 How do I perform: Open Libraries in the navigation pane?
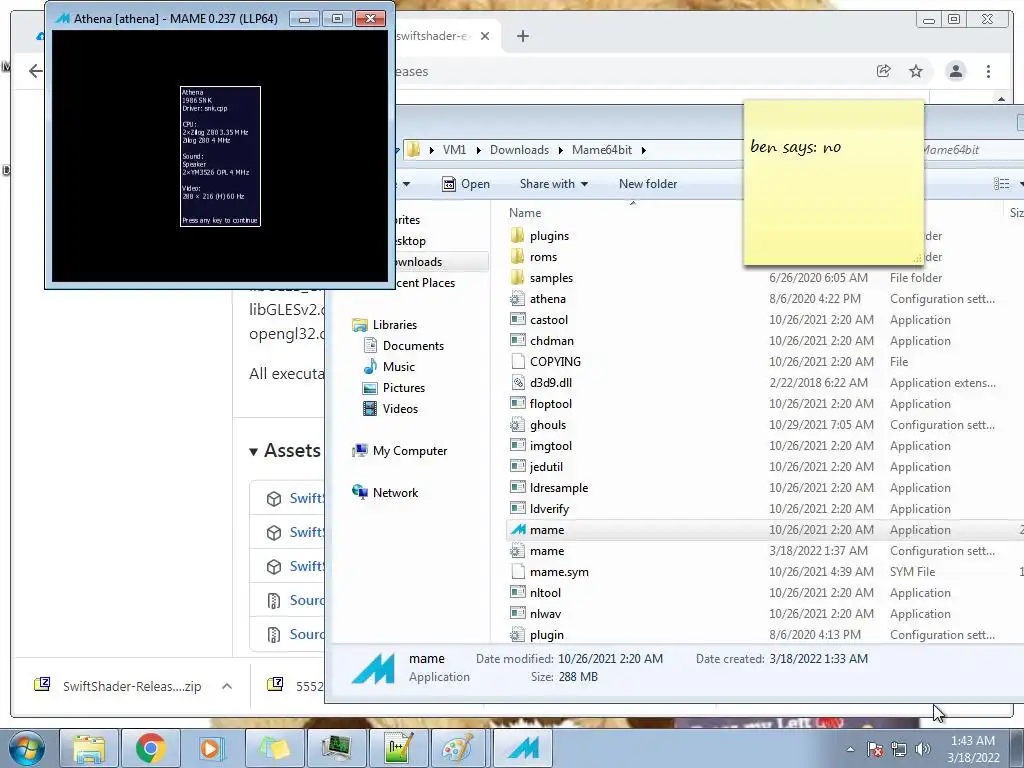pos(394,325)
